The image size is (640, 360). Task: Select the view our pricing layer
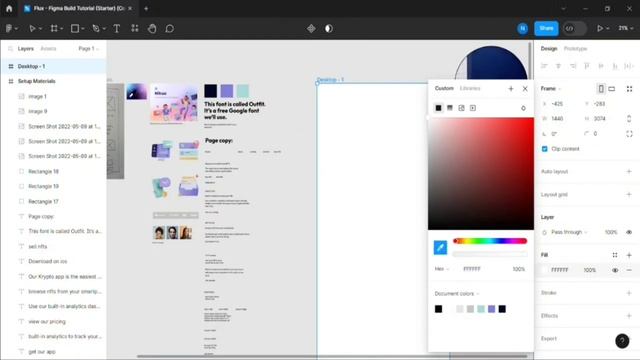click(x=53, y=322)
